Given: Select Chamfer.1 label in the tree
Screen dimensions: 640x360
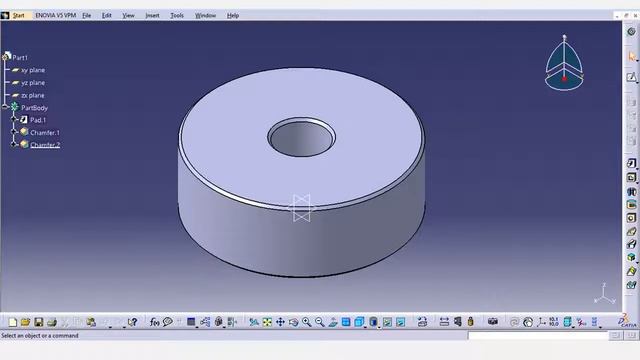Looking at the screenshot, I should click(45, 133).
